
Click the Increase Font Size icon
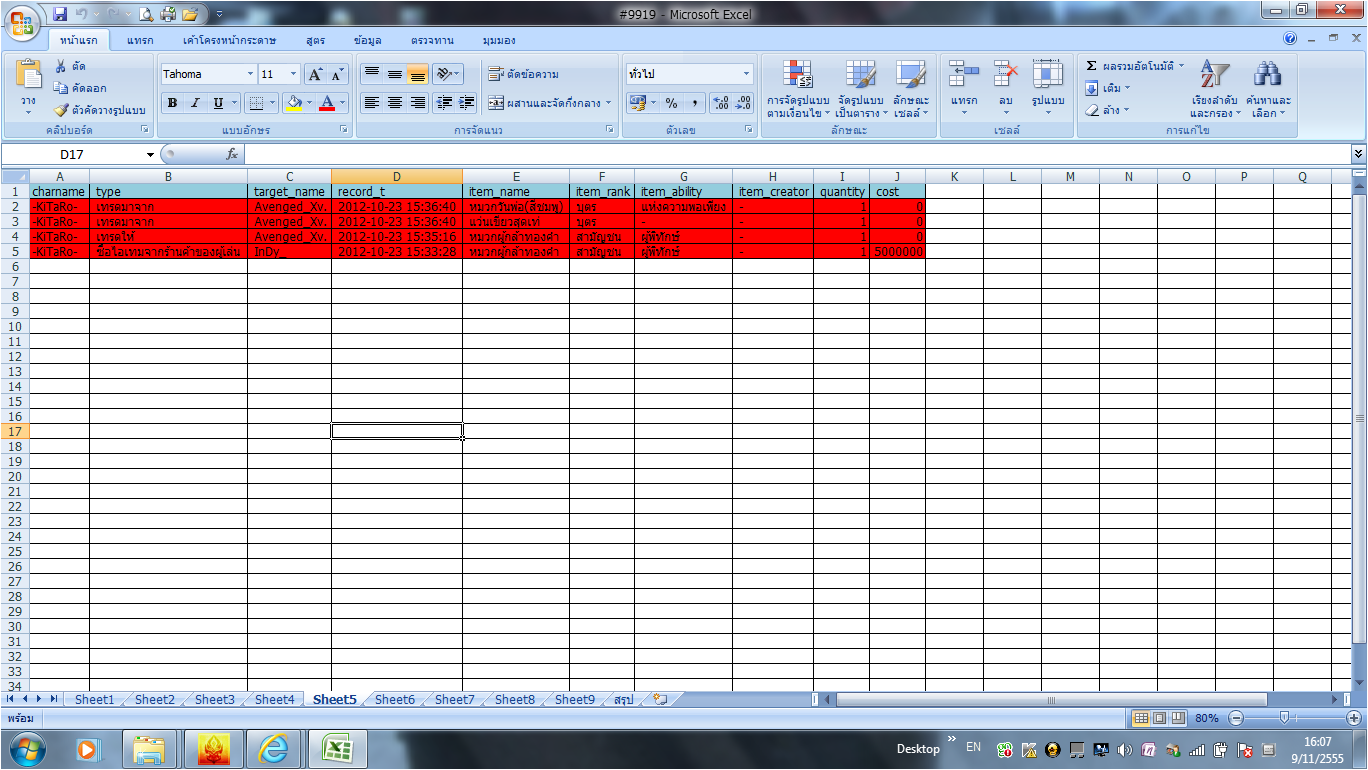tap(315, 74)
